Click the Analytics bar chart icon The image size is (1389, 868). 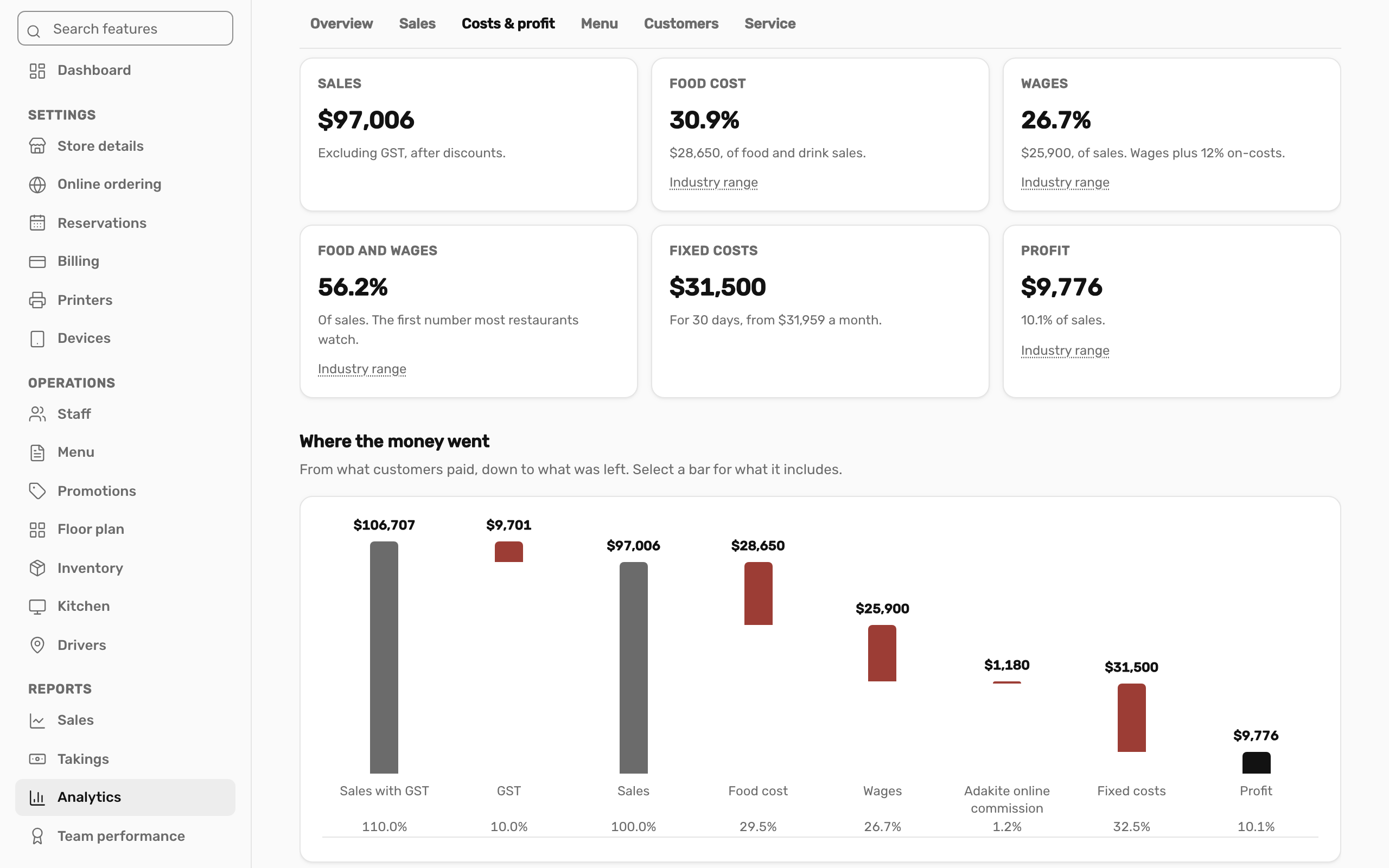coord(37,797)
